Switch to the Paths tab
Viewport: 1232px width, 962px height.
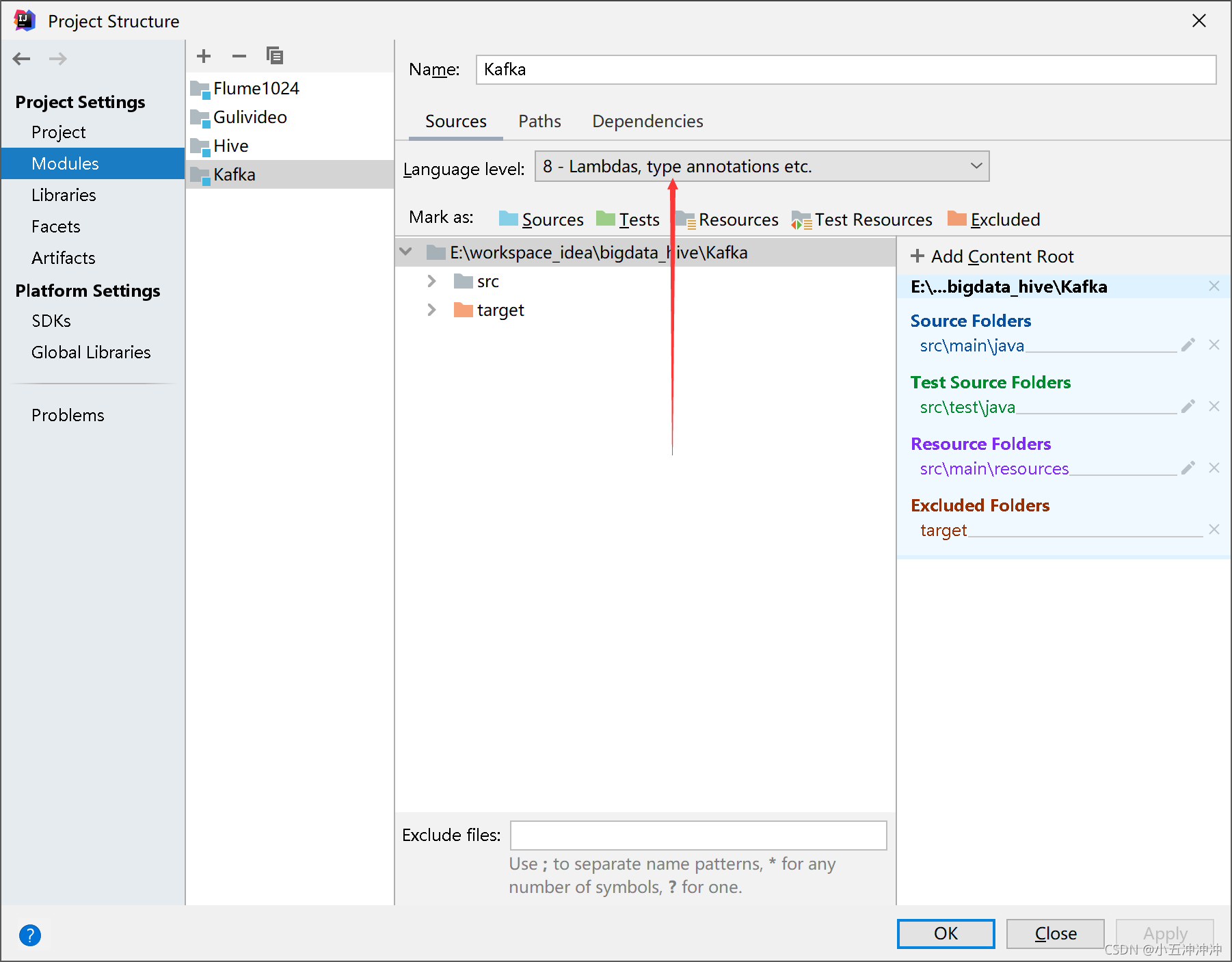click(539, 122)
